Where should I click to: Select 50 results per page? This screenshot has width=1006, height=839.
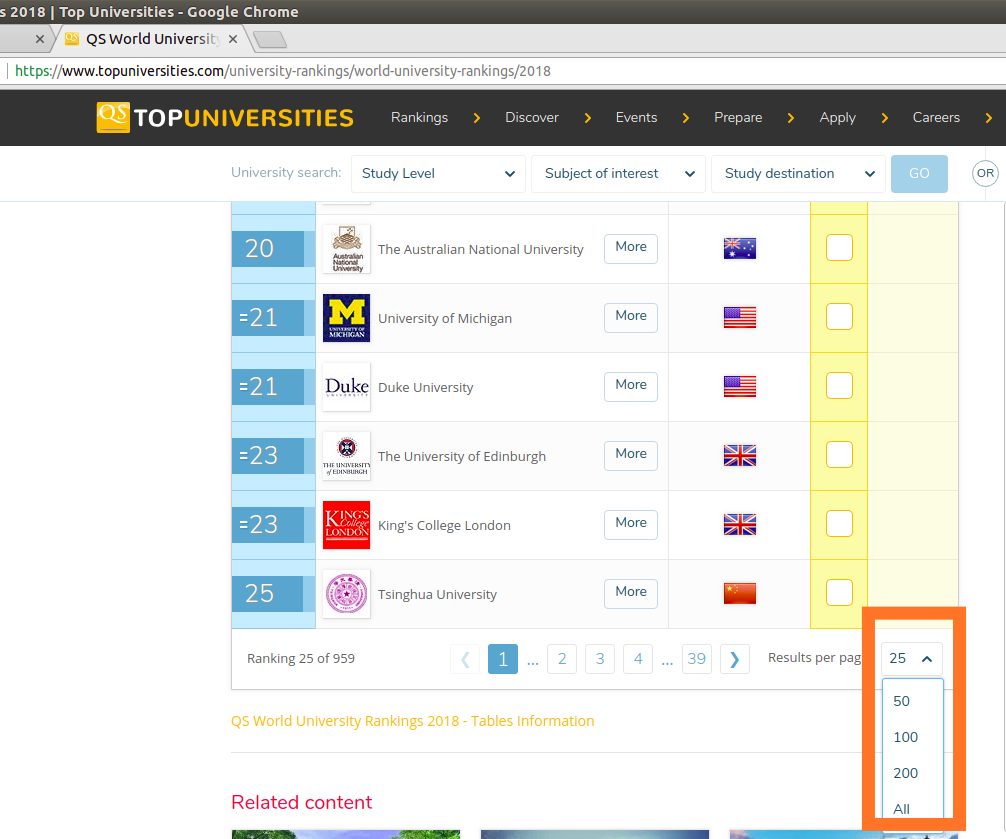click(912, 701)
